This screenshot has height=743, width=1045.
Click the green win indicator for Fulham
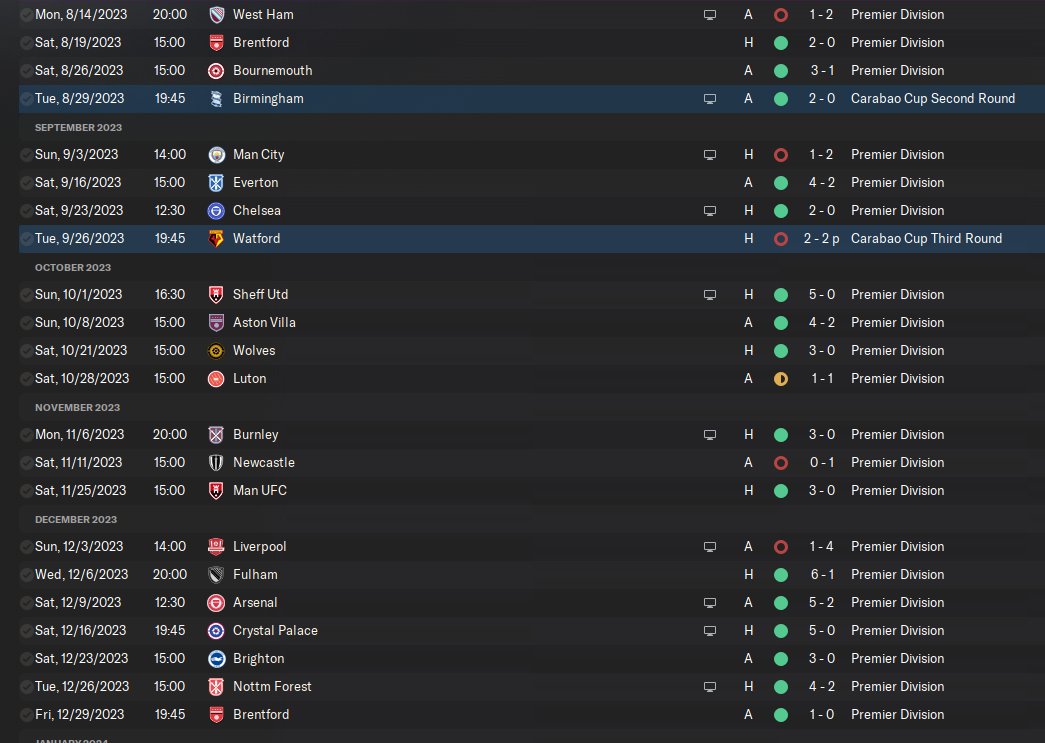pyautogui.click(x=781, y=575)
